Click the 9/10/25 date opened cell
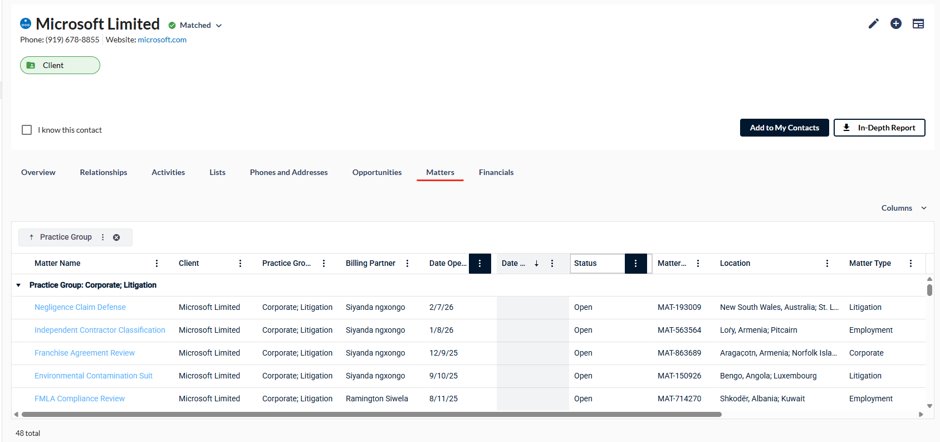The image size is (940, 442). (444, 375)
